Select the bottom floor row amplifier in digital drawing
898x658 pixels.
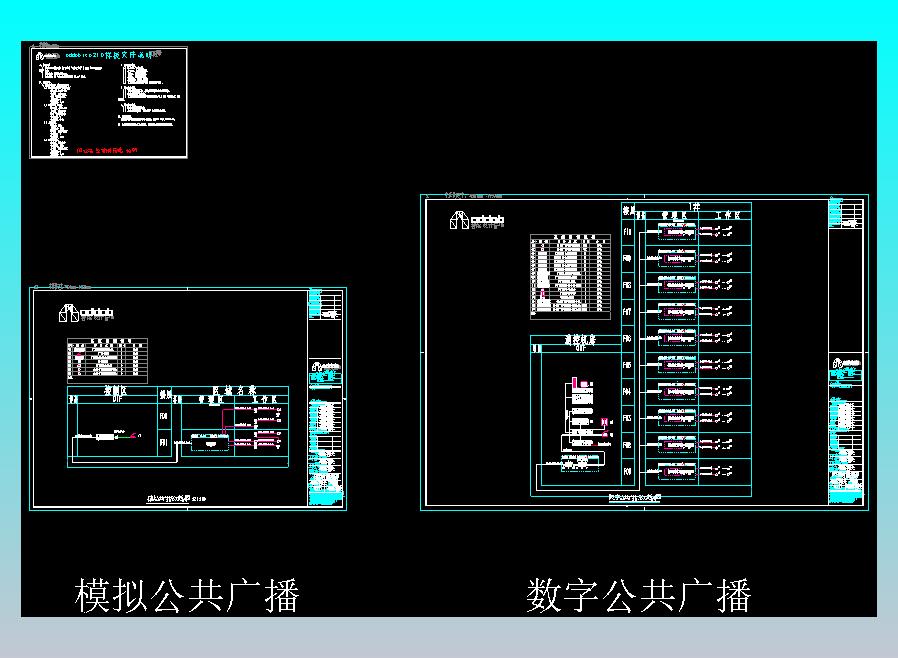[x=676, y=471]
